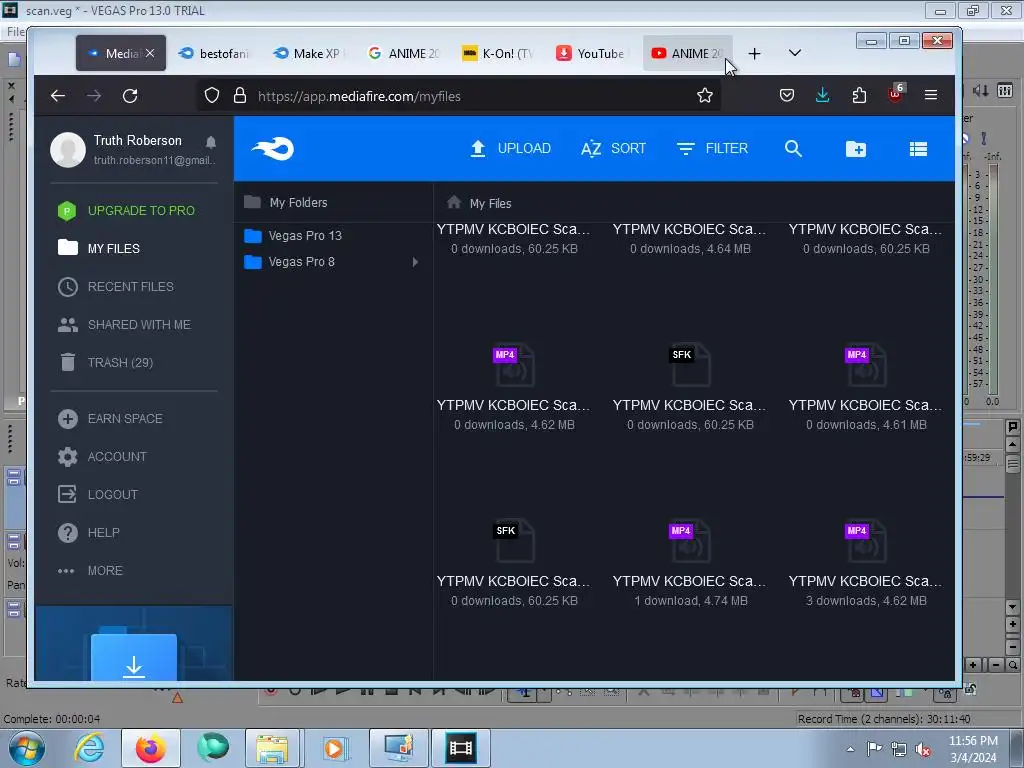The height and width of the screenshot is (768, 1024).
Task: Open ACCOUNT settings
Action: click(x=102, y=456)
